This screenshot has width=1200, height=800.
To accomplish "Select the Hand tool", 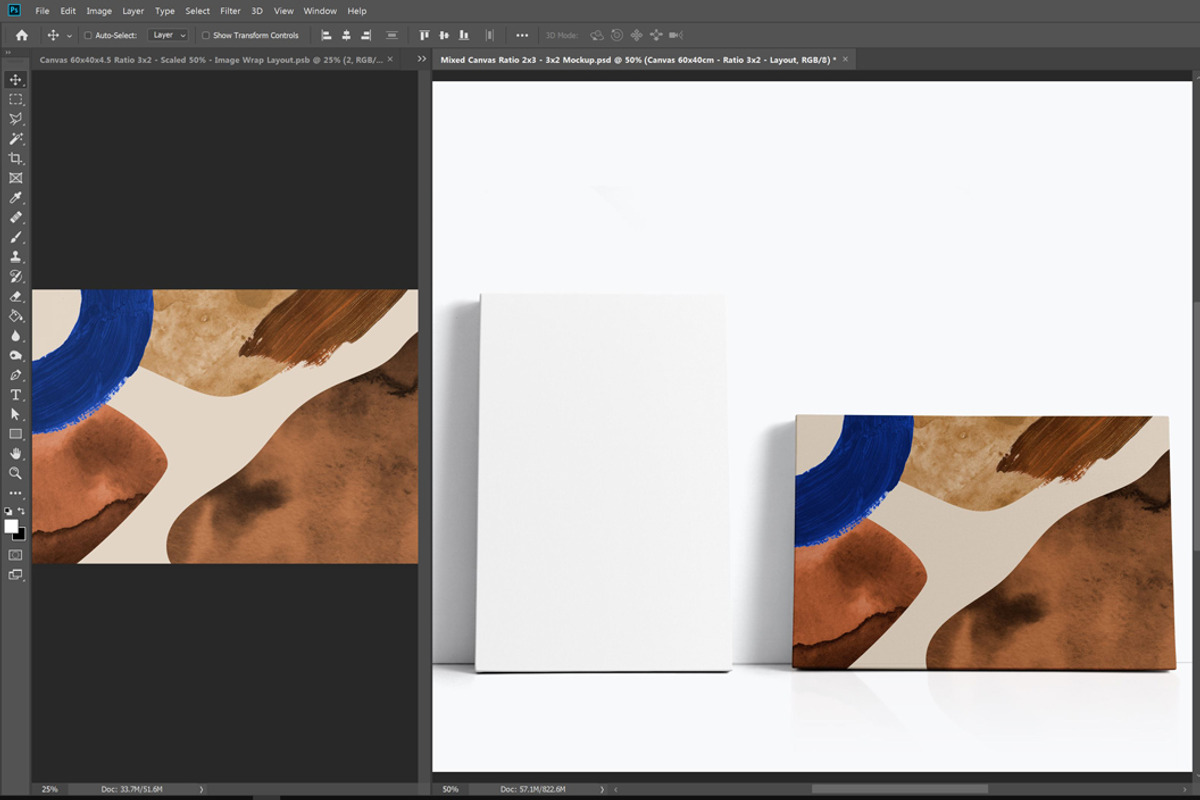I will point(15,453).
